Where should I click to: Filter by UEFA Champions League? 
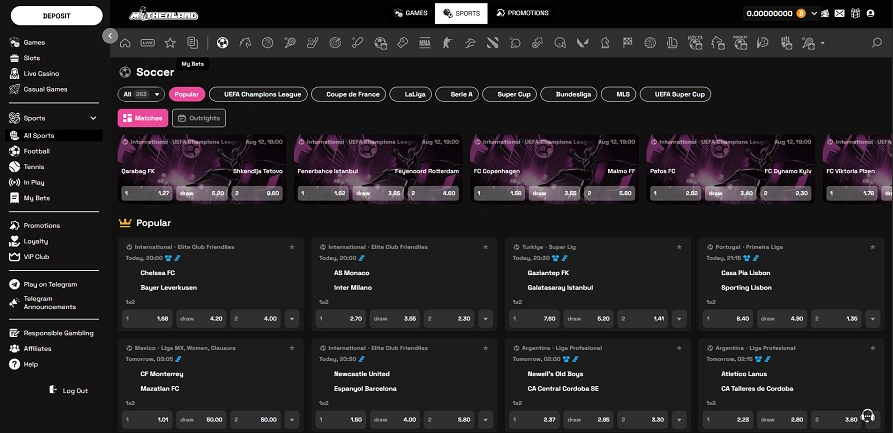point(259,95)
